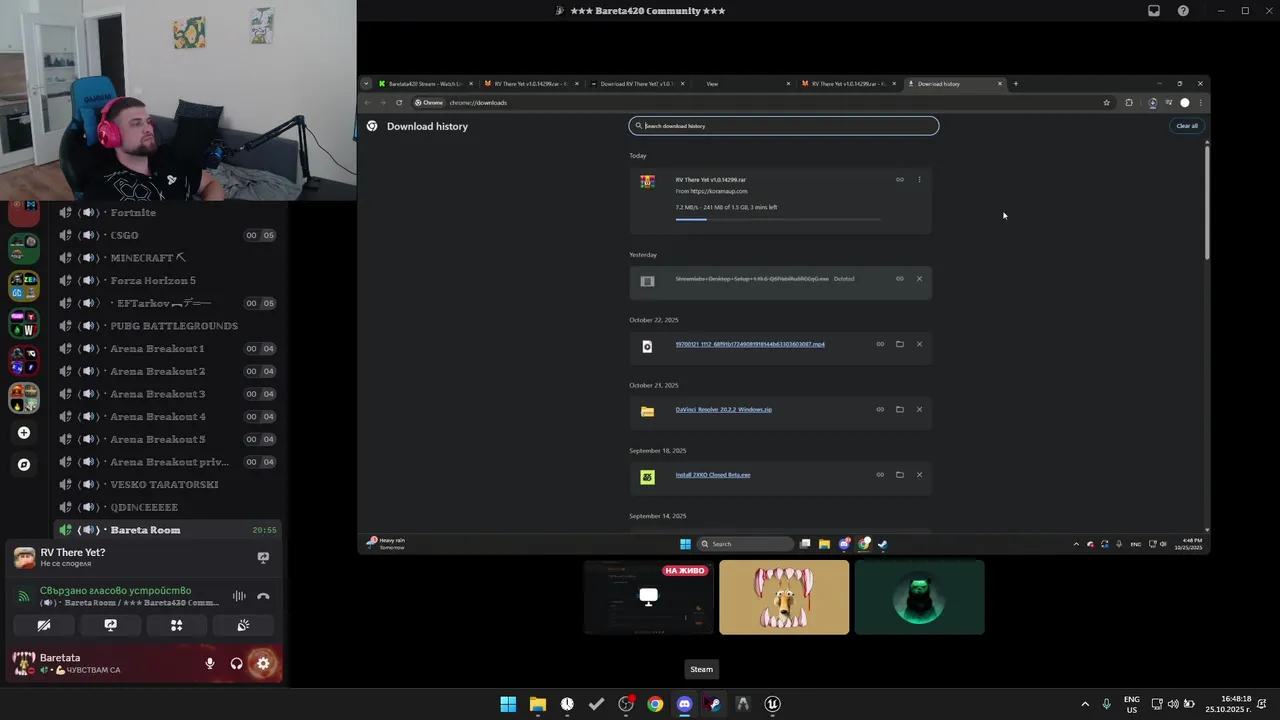1280x720 pixels.
Task: Join Arena Breakout 3 voice channel
Action: tap(167, 394)
